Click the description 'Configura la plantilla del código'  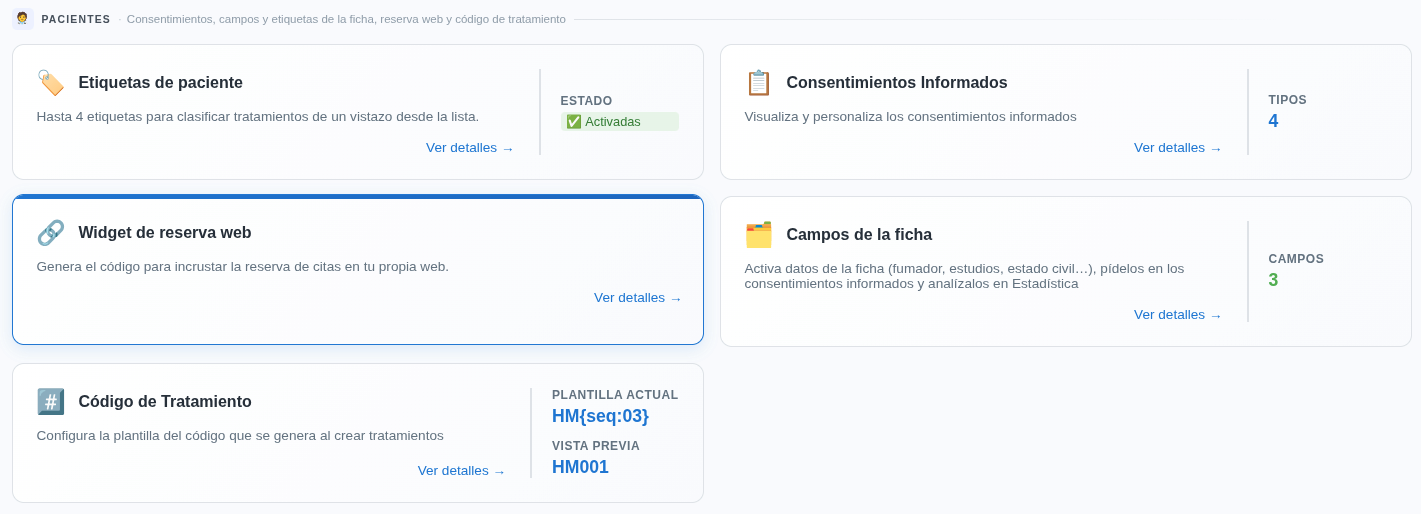tap(240, 436)
